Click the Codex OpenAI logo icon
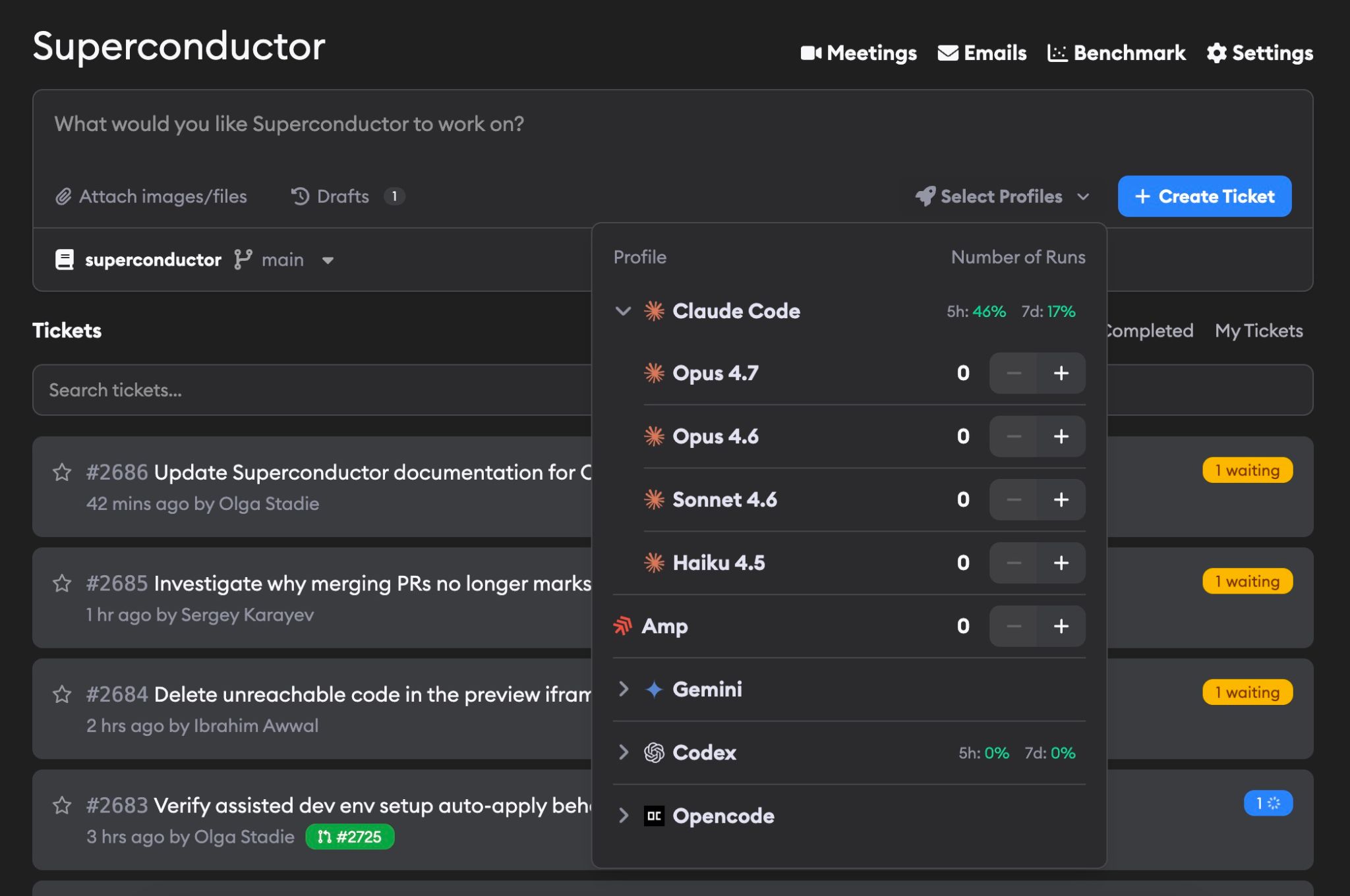This screenshot has width=1350, height=896. (654, 752)
